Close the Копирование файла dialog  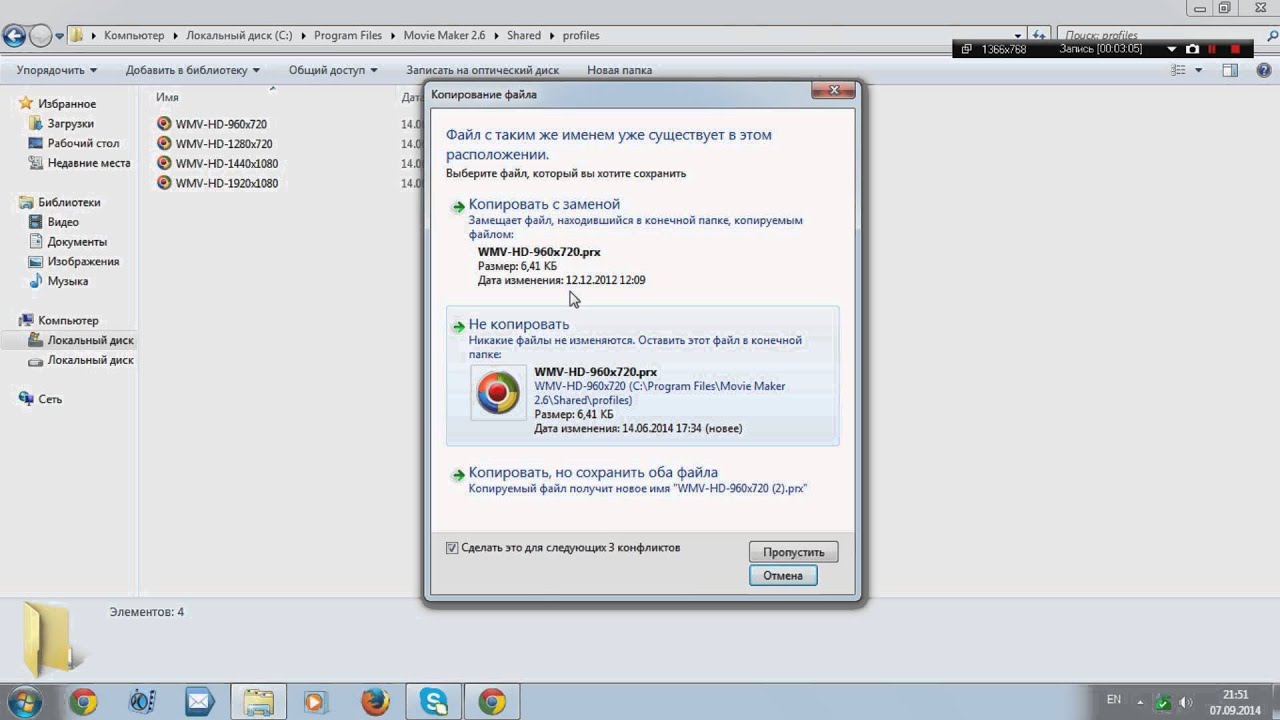[834, 91]
